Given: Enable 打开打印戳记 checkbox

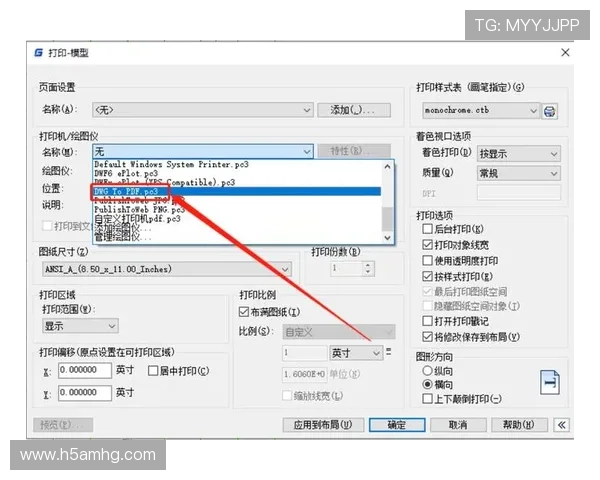Looking at the screenshot, I should click(x=427, y=321).
